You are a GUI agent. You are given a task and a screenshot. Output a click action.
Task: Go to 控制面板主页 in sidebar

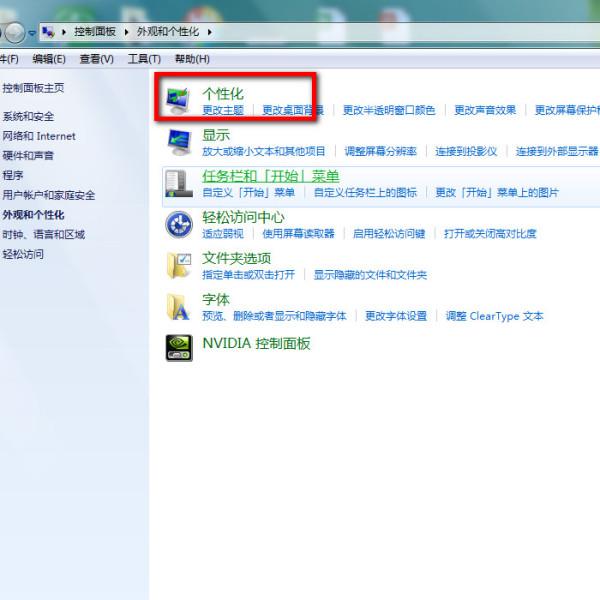pyautogui.click(x=33, y=88)
